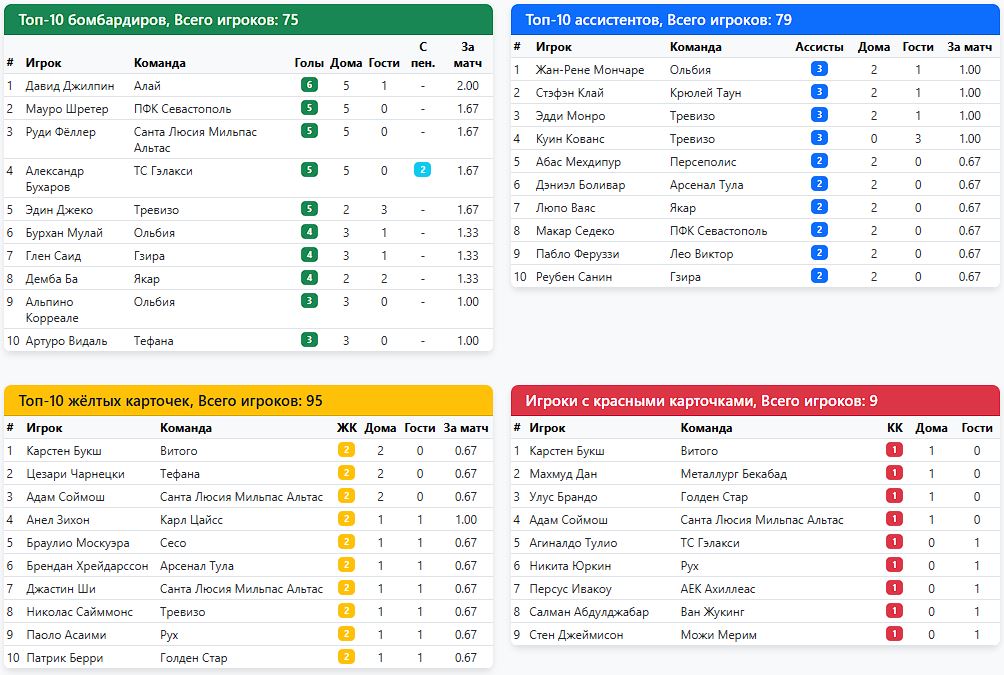Image resolution: width=1004 pixels, height=675 pixels.
Task: Click Стен Джеймисон's red card badge
Action: [895, 634]
